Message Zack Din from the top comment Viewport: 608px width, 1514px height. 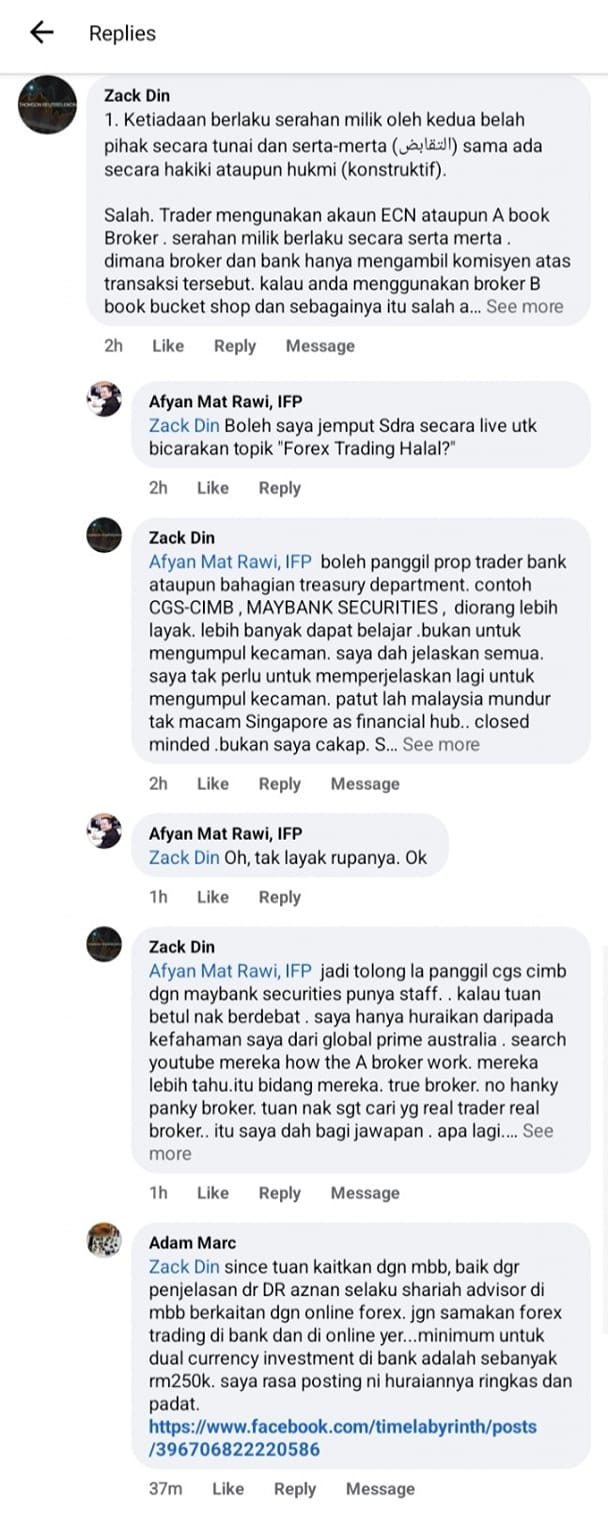point(320,346)
